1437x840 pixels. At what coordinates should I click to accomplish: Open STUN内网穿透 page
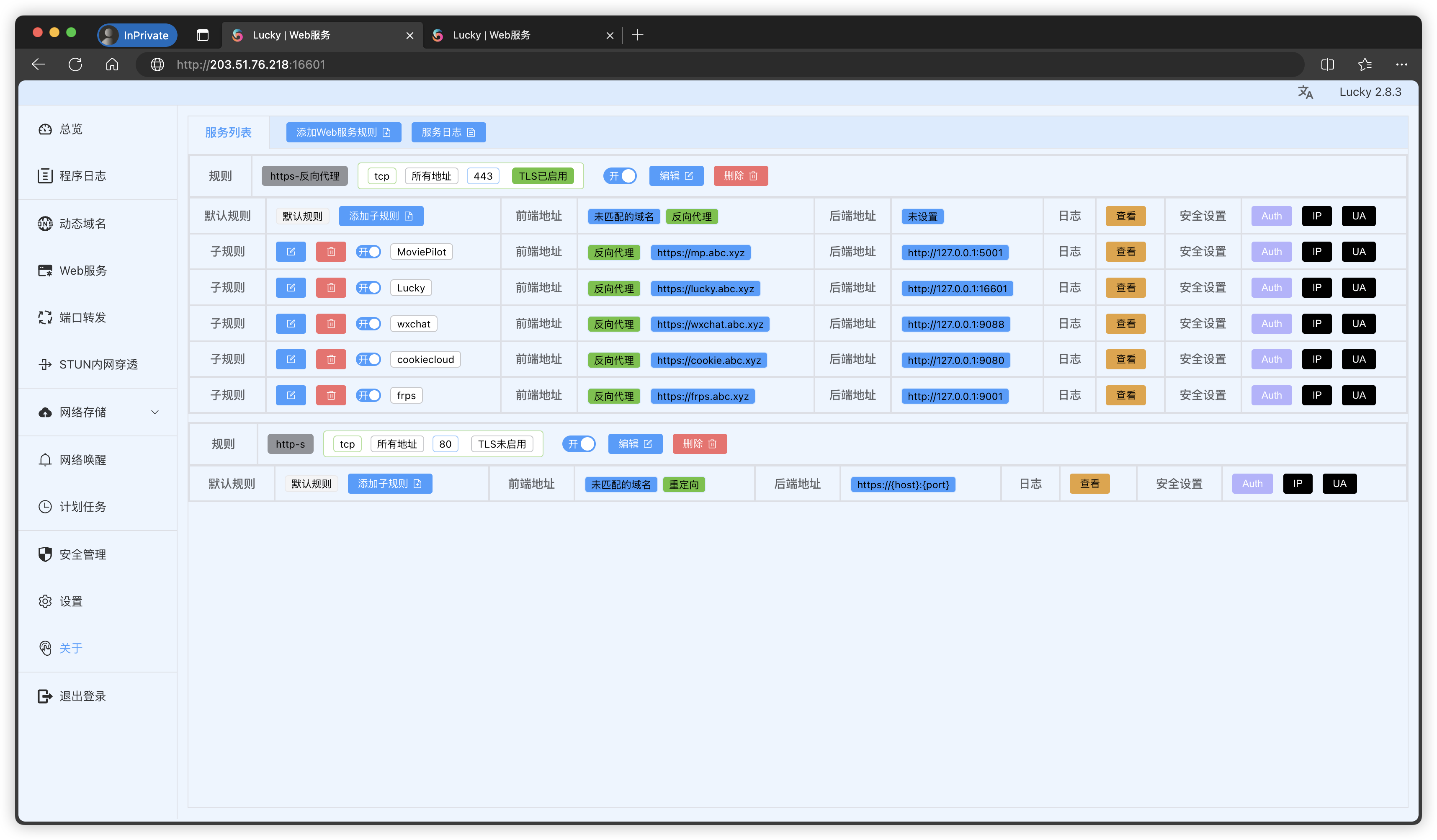tap(88, 364)
